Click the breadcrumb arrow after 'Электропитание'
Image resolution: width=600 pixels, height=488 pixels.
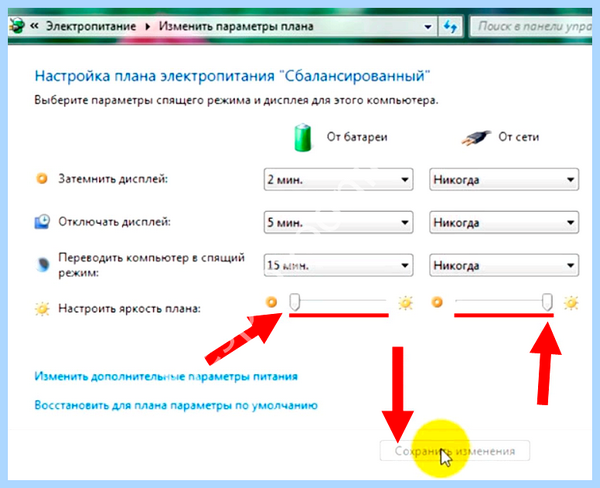click(x=148, y=27)
